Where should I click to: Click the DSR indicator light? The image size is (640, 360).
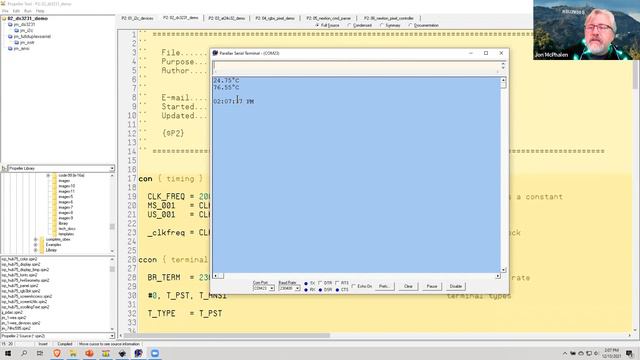click(x=320, y=290)
